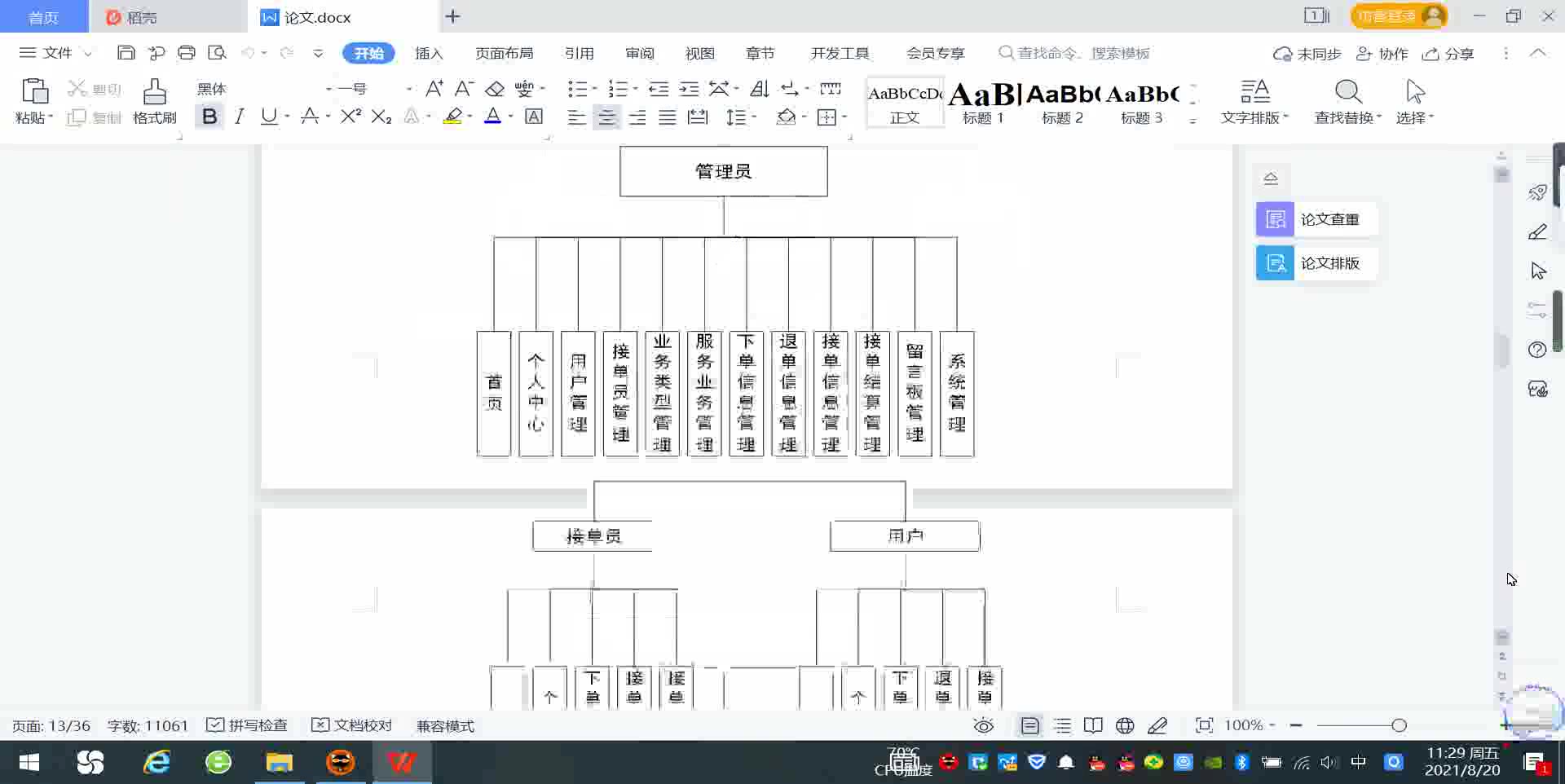Switch to outline view in the status bar

(x=1062, y=725)
